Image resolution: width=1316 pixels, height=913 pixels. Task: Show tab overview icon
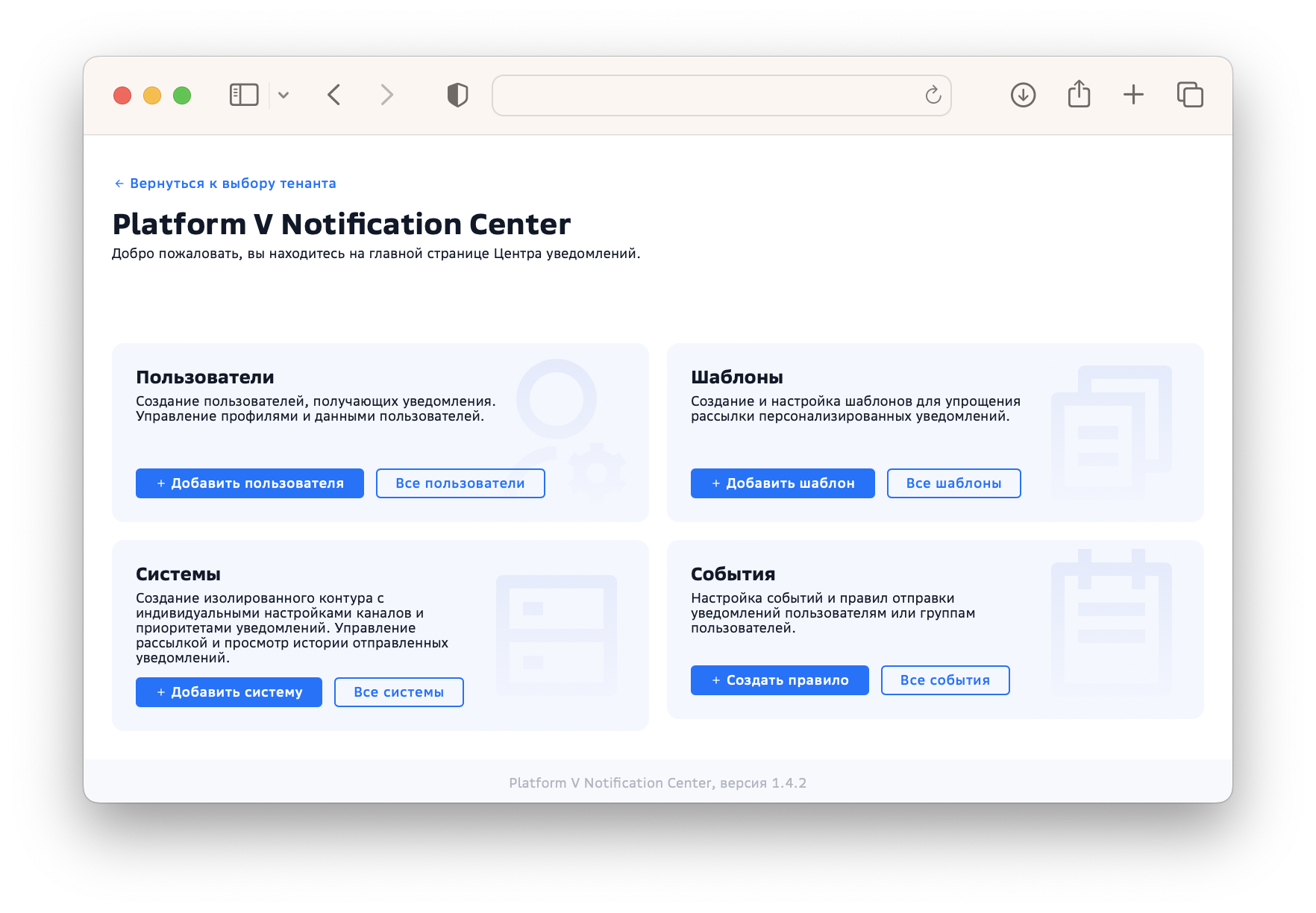tap(1190, 95)
